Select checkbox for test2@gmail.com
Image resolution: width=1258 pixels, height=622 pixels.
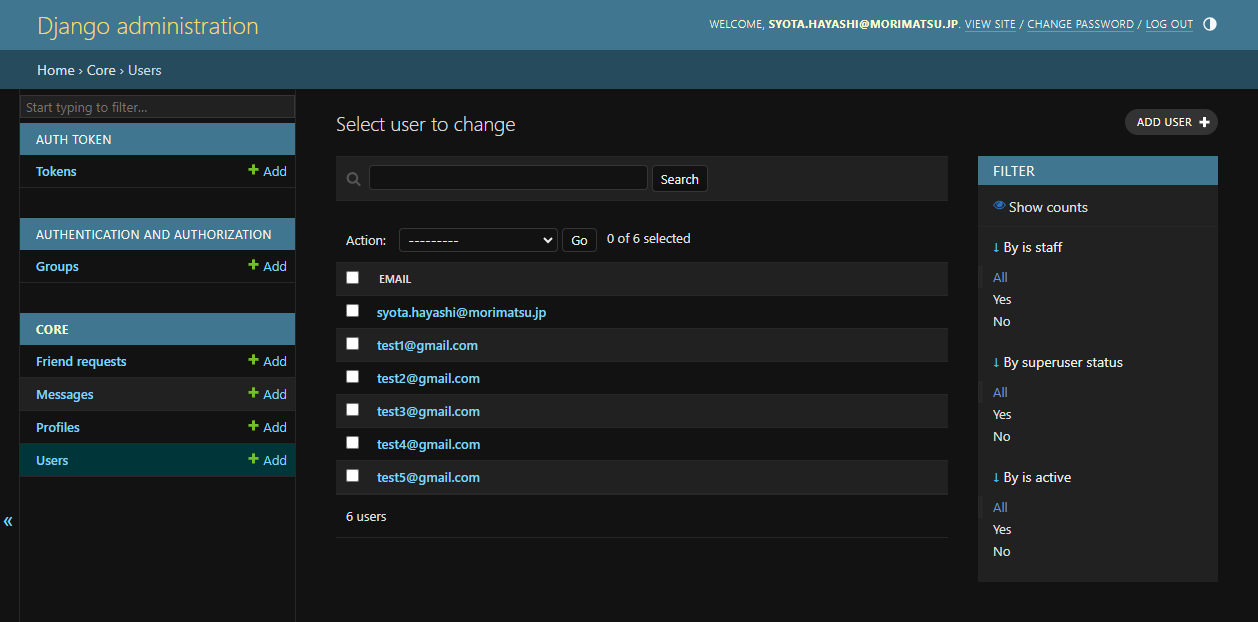[x=352, y=377]
